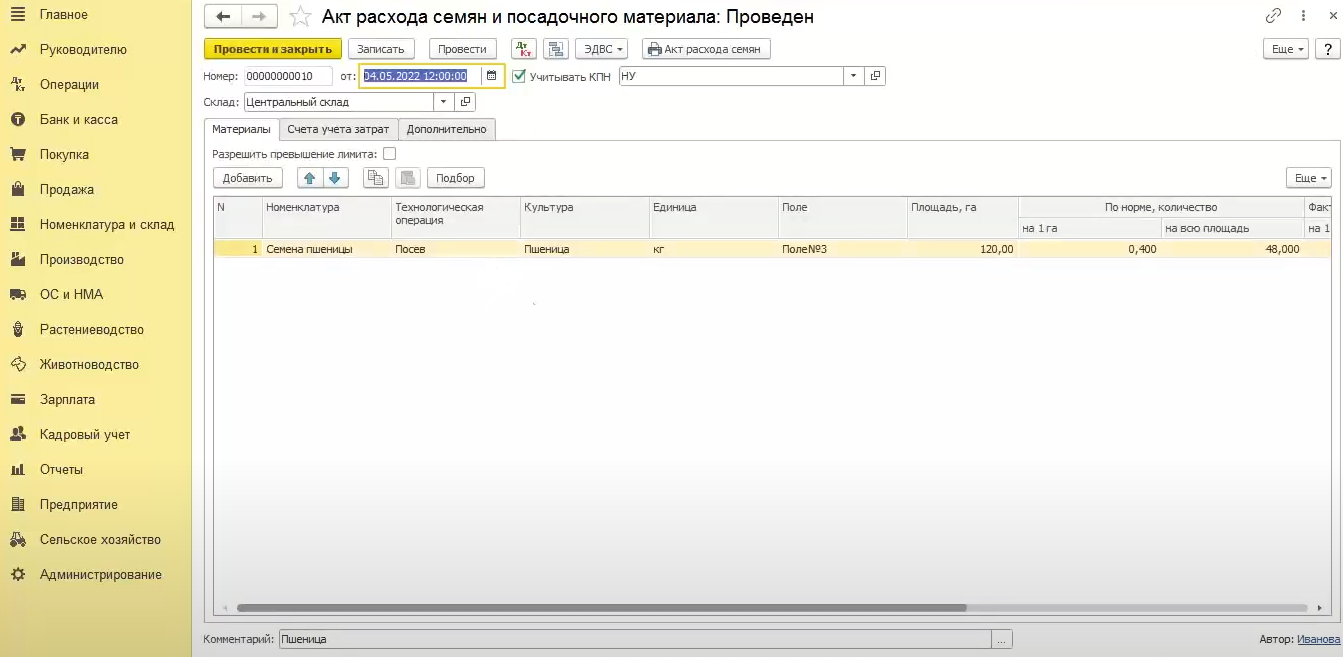The height and width of the screenshot is (657, 1343).
Task: Copy document link chain icon
Action: (1273, 16)
